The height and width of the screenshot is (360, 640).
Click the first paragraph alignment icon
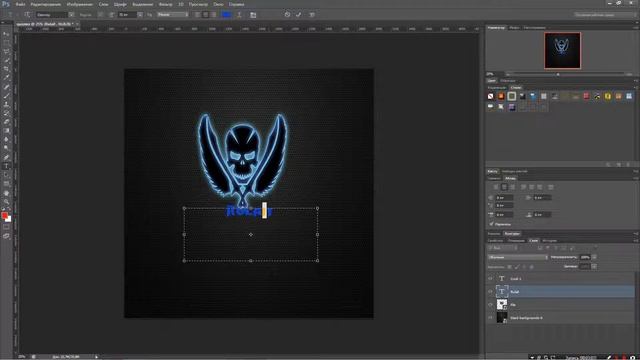(x=496, y=187)
